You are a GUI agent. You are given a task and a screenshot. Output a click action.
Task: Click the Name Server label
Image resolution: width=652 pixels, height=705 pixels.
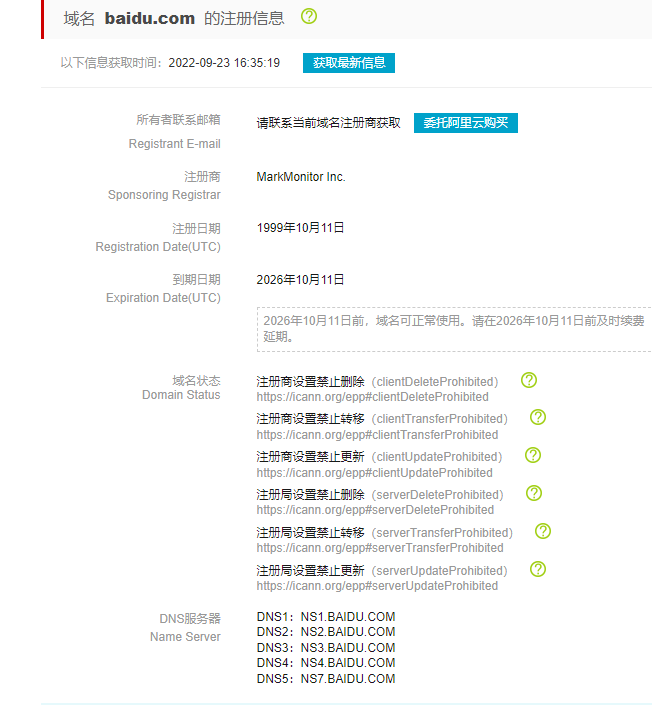pos(185,637)
